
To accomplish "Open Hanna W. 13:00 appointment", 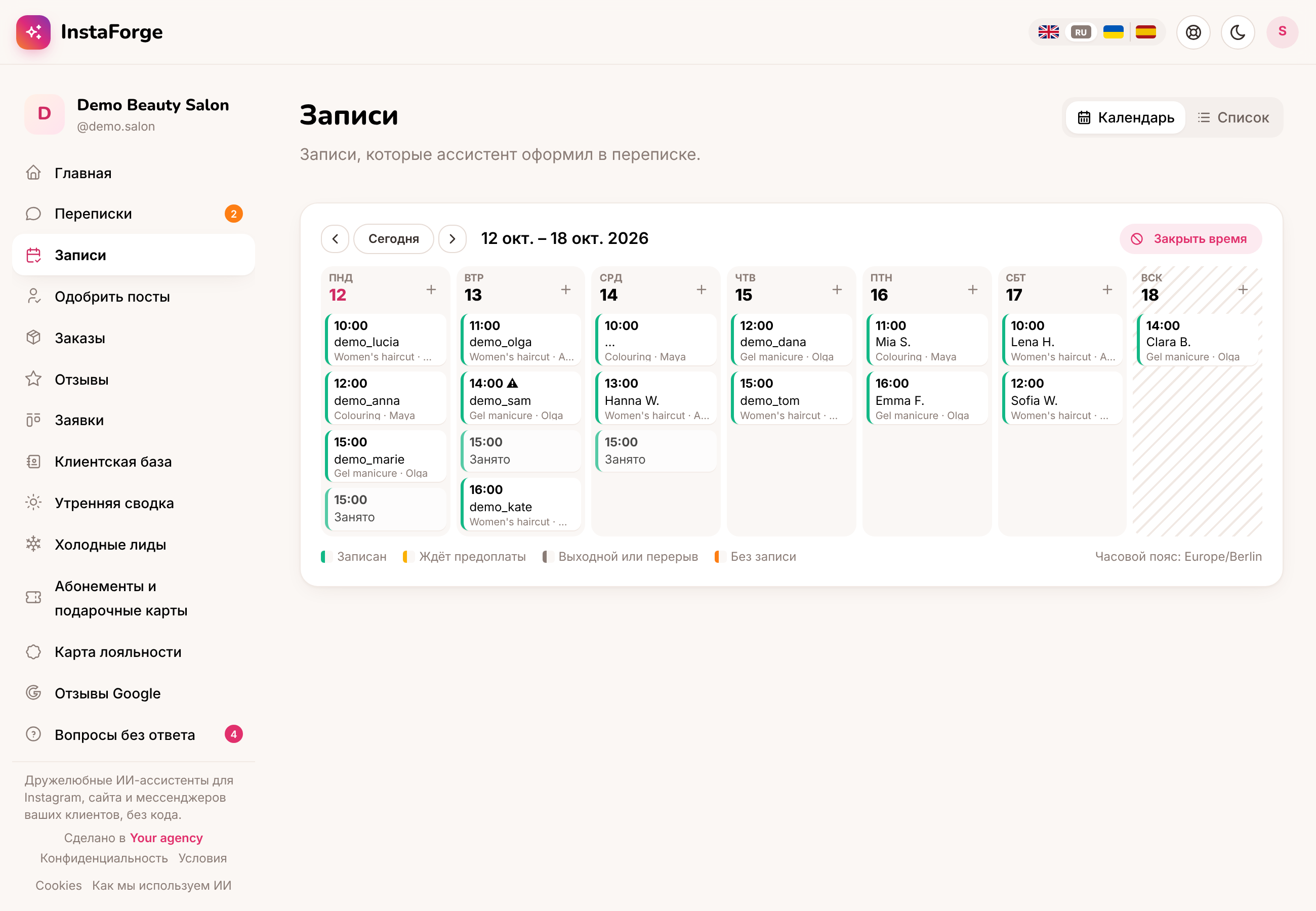I will (x=656, y=398).
